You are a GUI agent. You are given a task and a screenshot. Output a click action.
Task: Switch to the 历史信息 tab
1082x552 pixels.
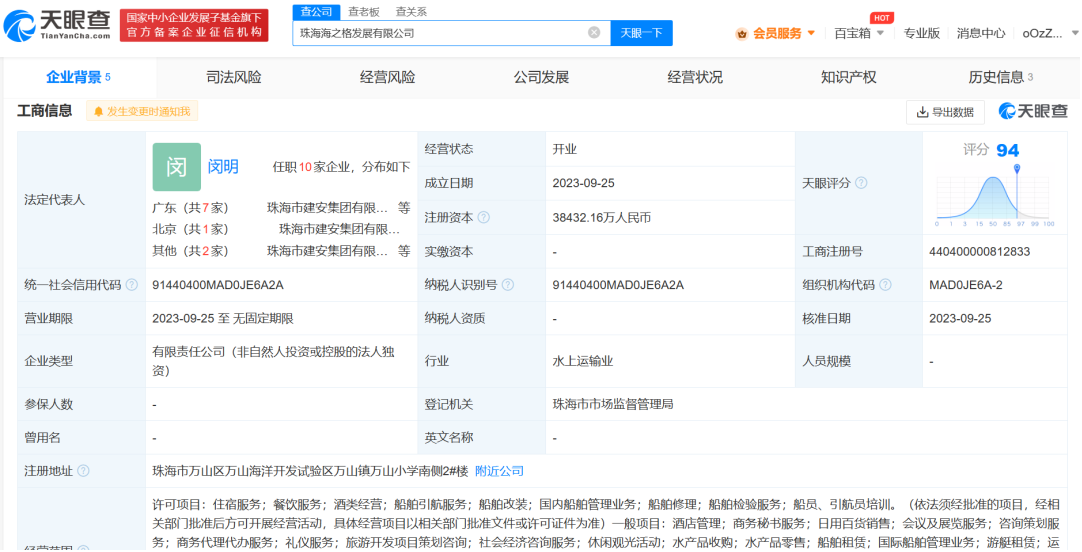1001,77
